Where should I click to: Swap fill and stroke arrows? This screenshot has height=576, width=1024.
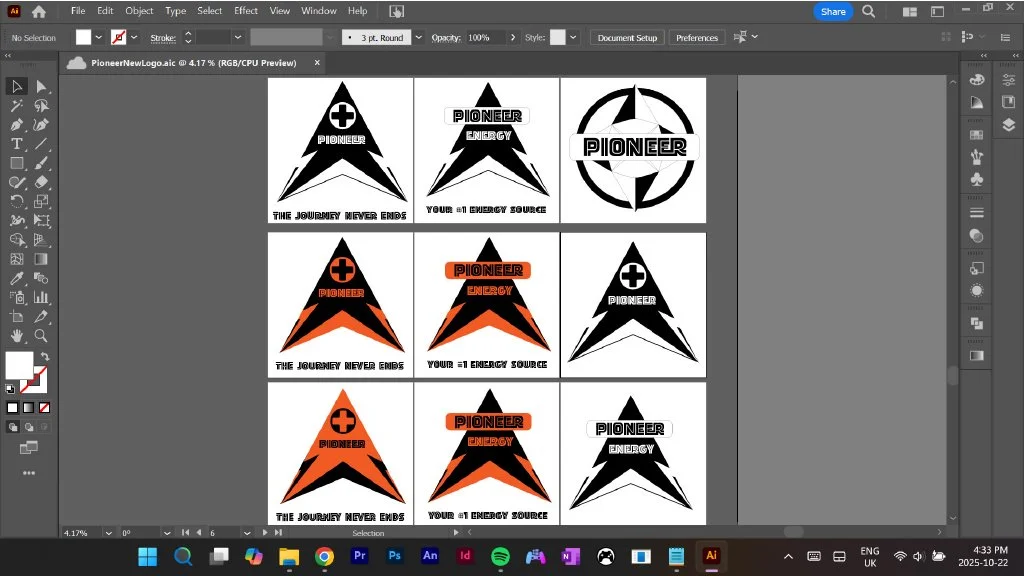pos(44,357)
